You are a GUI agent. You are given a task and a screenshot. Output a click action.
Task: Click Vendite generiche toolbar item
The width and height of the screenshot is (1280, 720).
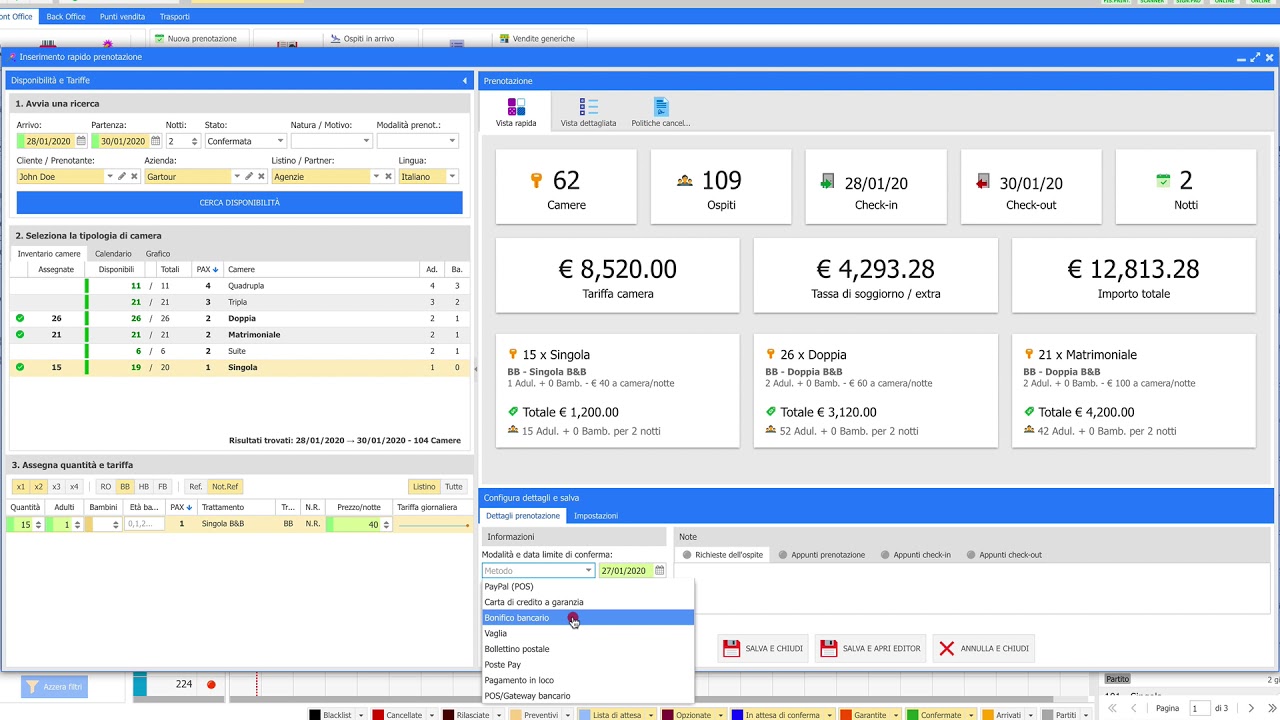[x=537, y=39]
